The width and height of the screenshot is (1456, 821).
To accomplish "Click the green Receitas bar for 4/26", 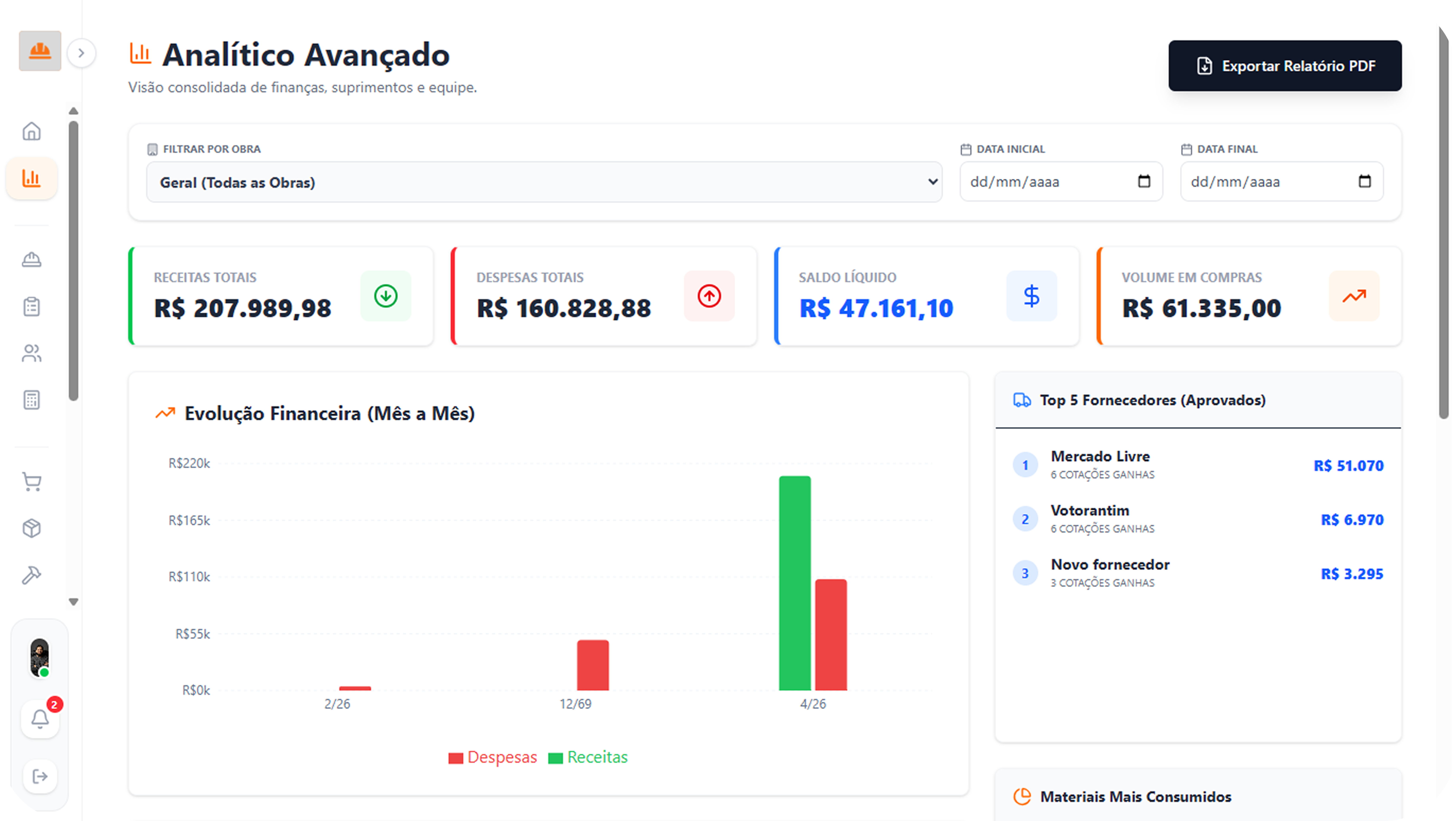I will [x=795, y=583].
